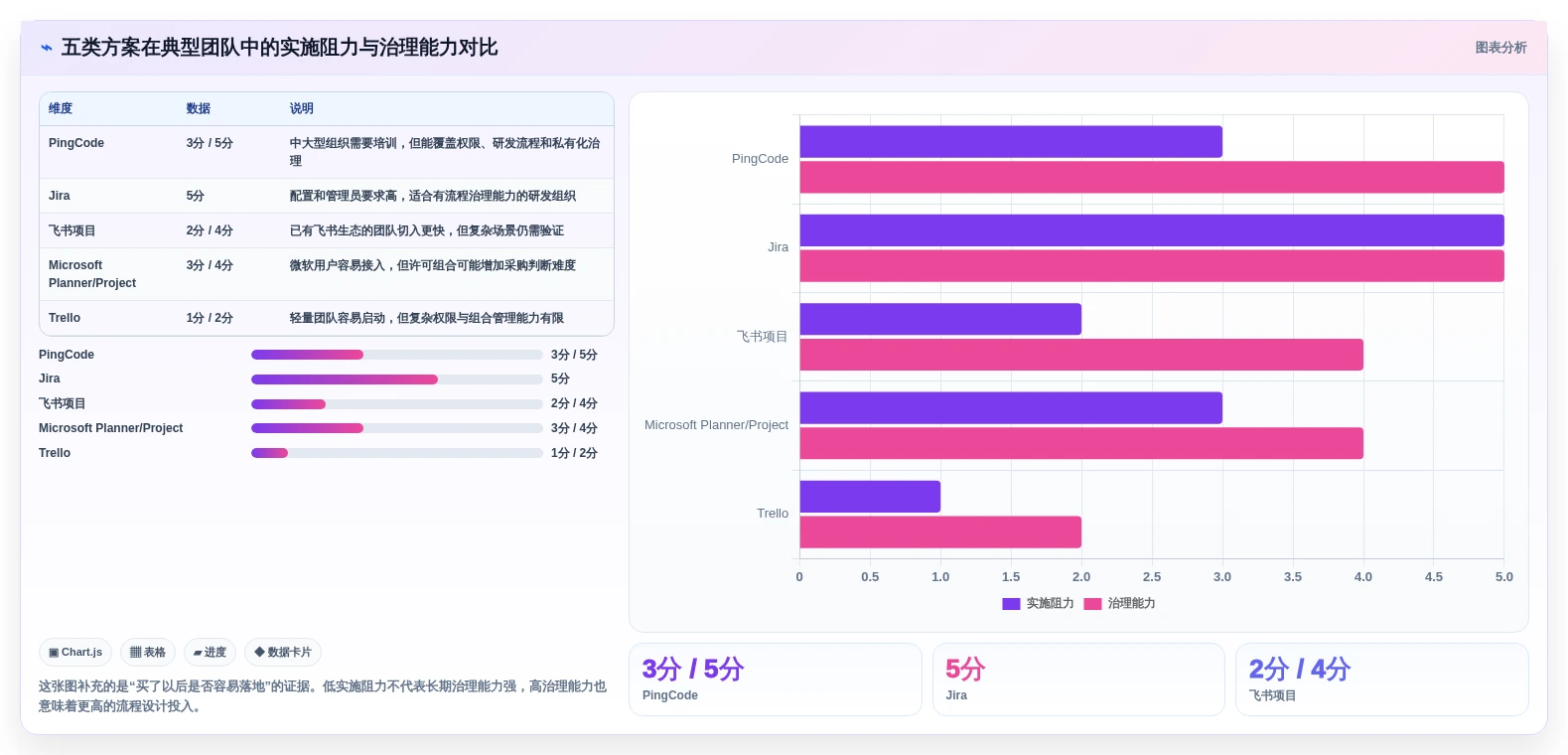Toggle the 治理能力 legend swatch
The width and height of the screenshot is (1568, 755).
[x=1092, y=604]
